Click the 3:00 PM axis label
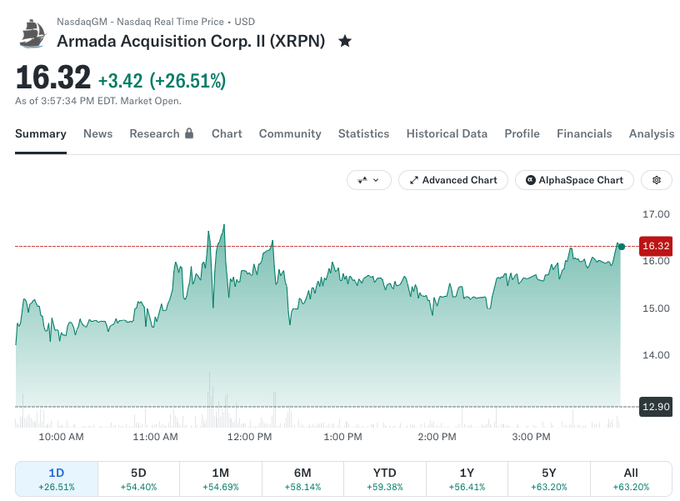The image size is (680, 501). coord(531,437)
